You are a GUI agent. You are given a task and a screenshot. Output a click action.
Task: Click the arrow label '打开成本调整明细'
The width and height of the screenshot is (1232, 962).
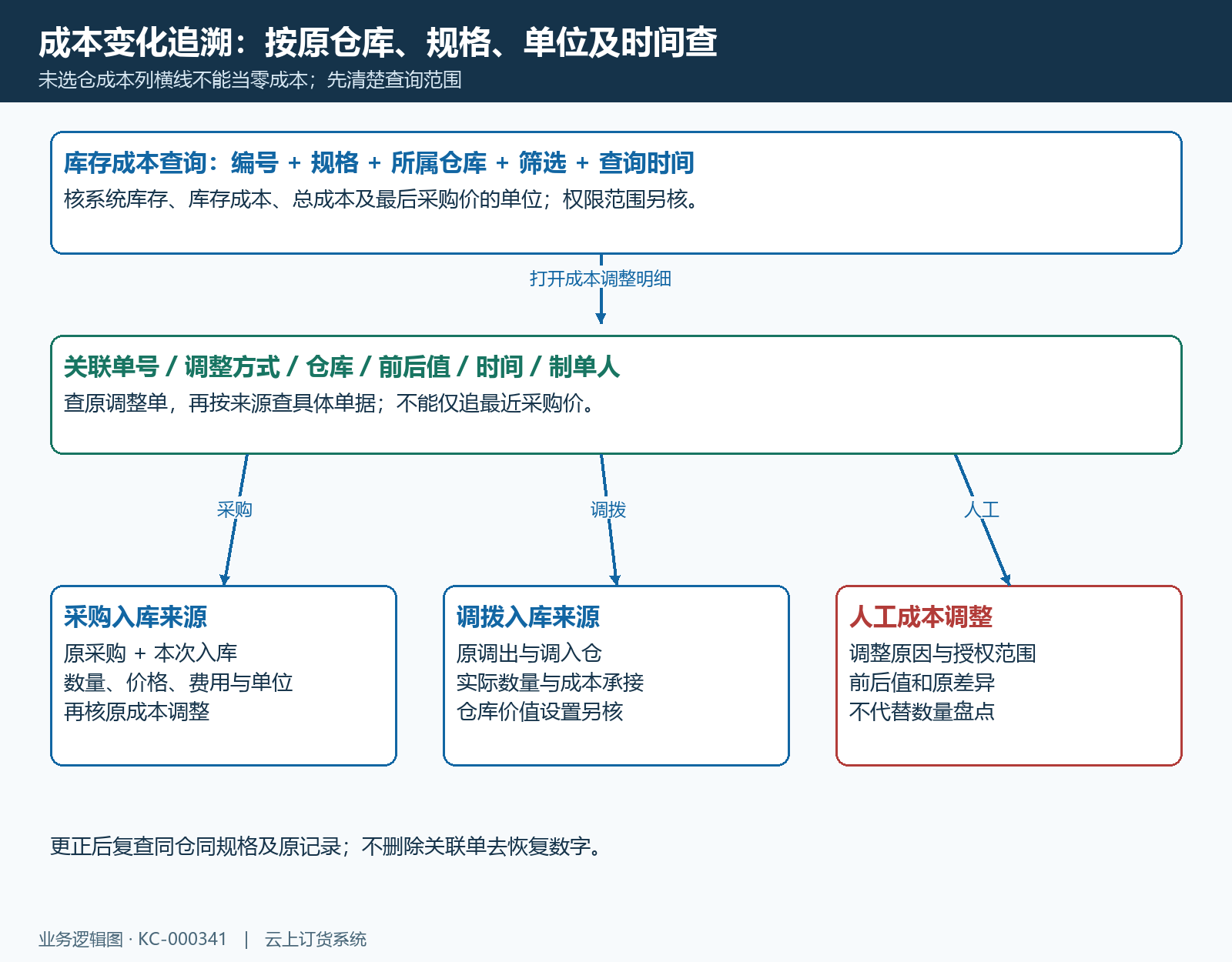(601, 279)
